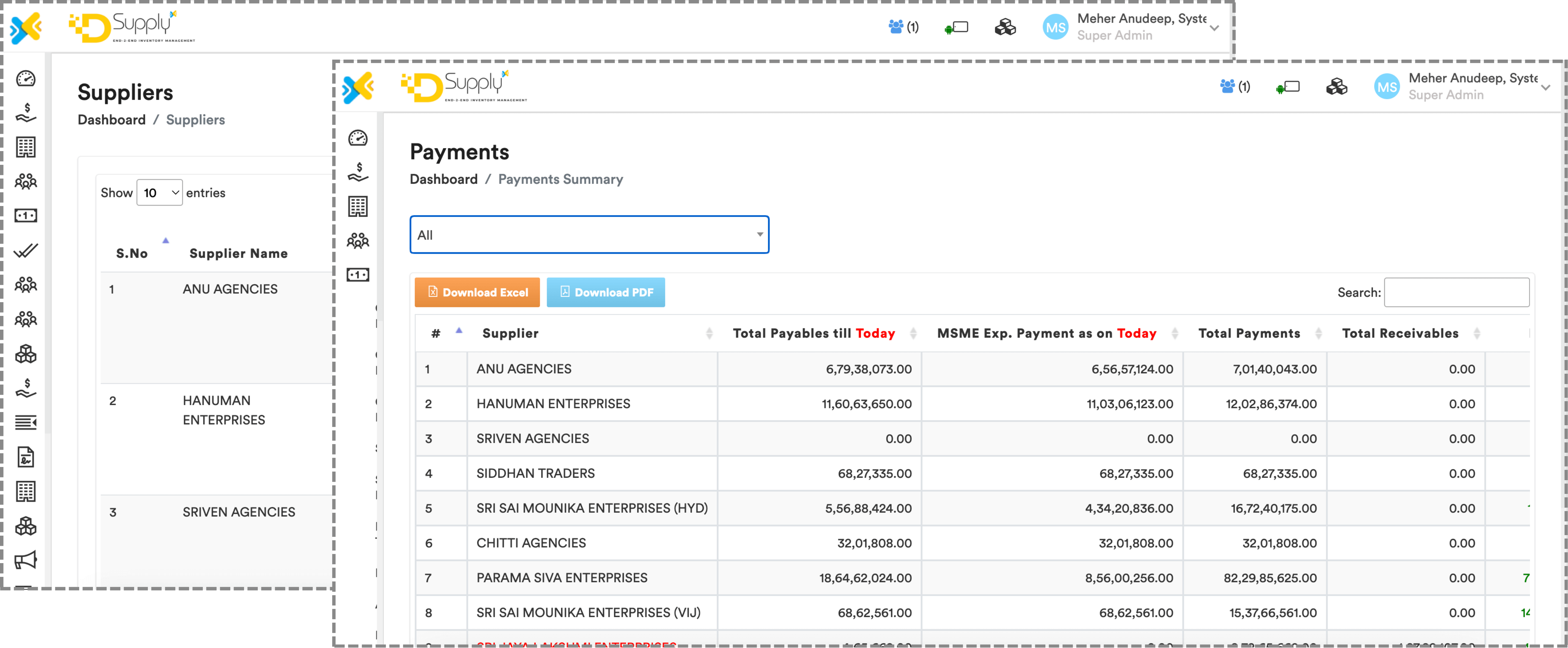
Task: Click Suppliers breadcrumb text in Suppliers window
Action: pos(195,119)
